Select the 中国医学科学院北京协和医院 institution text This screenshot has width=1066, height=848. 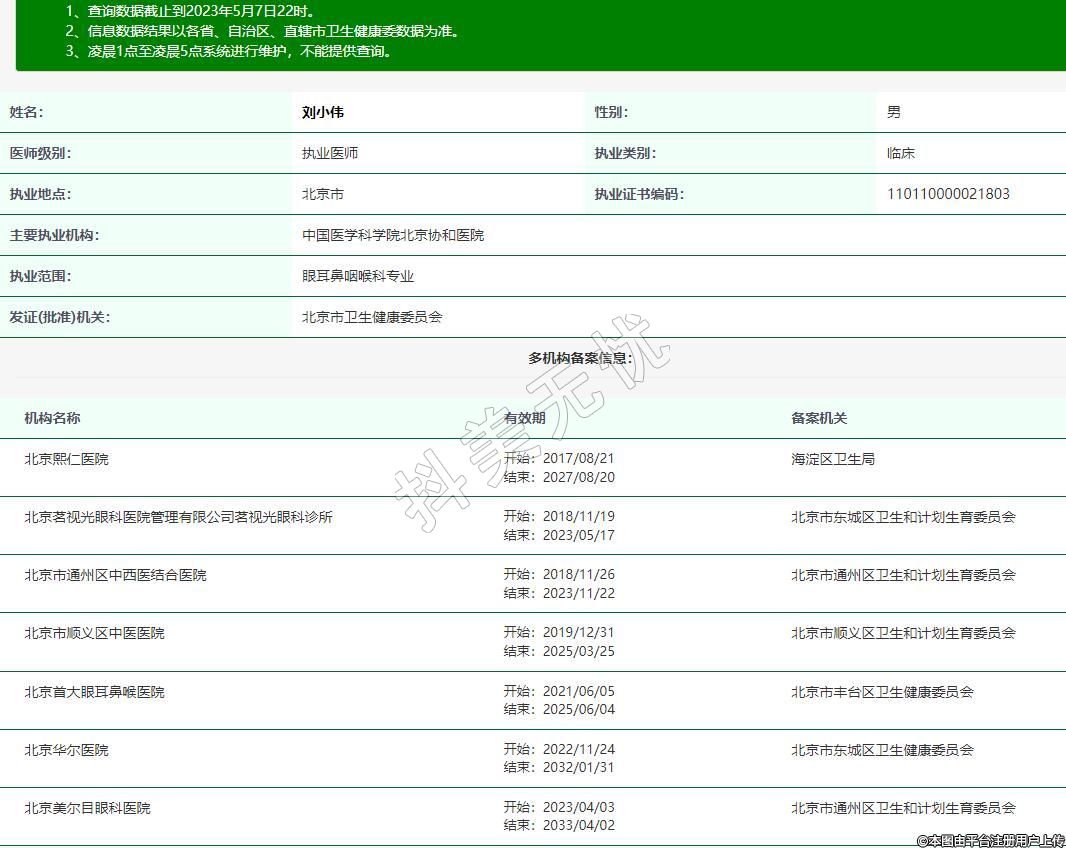tap(393, 235)
